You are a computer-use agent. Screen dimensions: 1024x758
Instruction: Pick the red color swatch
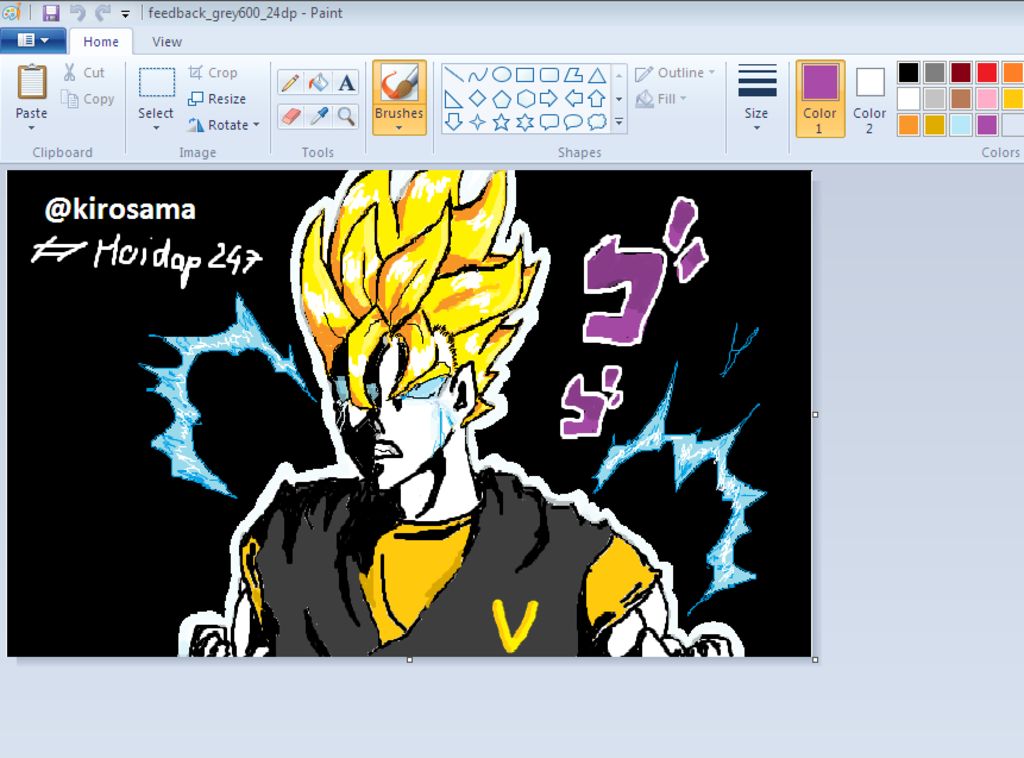pos(987,72)
